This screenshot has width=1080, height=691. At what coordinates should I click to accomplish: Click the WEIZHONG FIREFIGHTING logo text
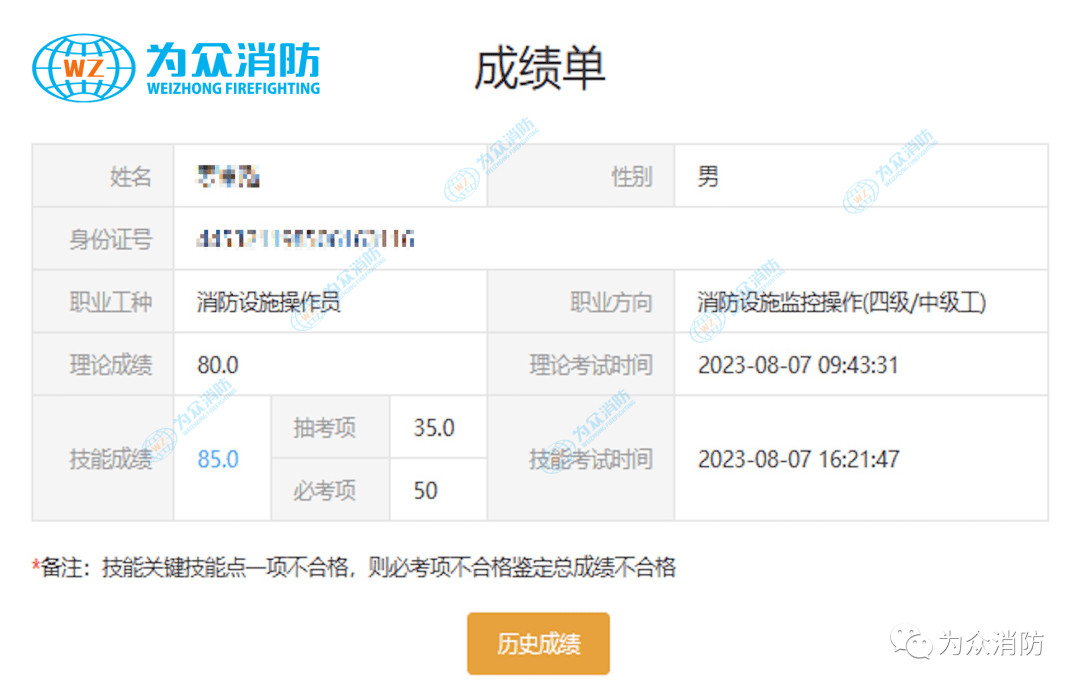point(233,88)
